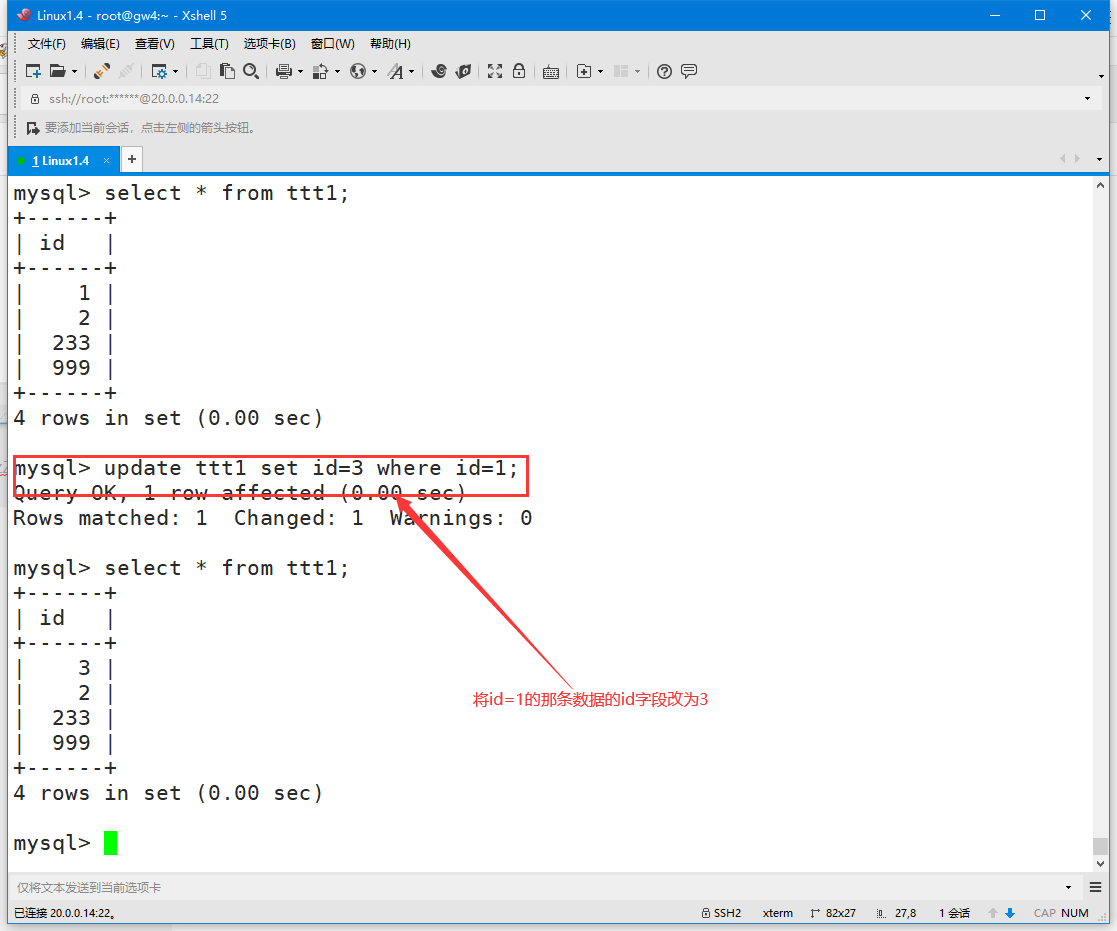Open the compose bar target dropdown
Screen dimensions: 1117x931
[1068, 887]
